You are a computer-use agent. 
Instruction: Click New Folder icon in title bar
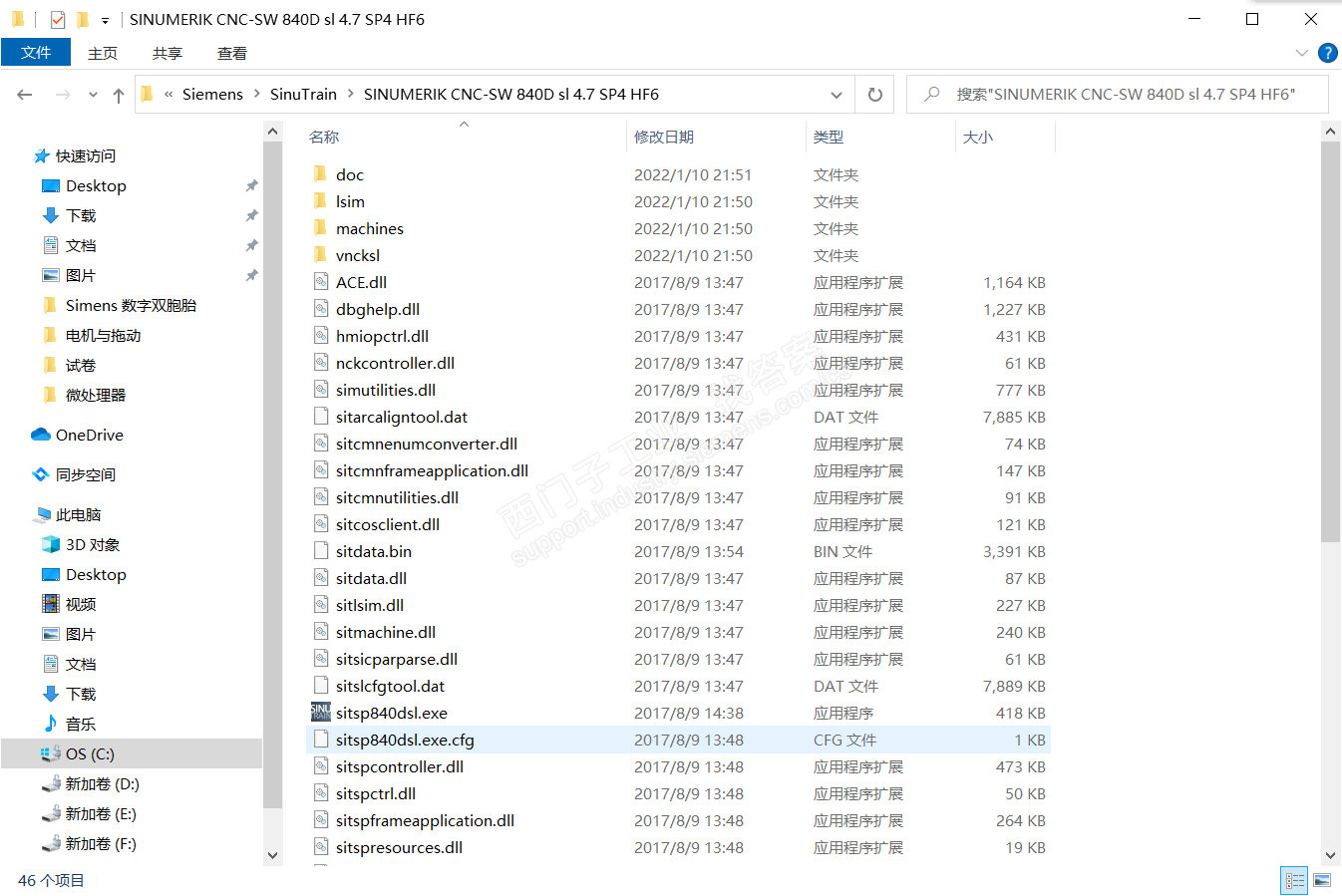point(82,19)
